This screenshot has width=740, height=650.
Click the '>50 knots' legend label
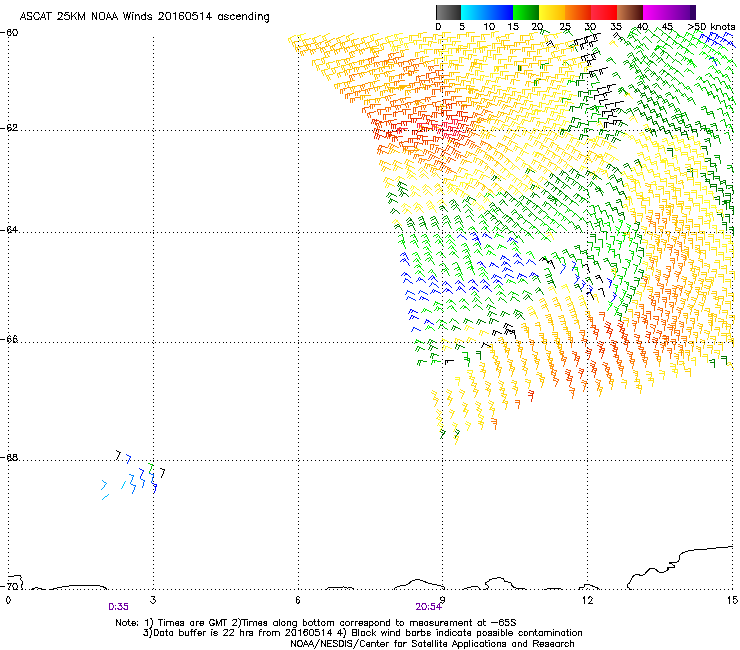711,27
